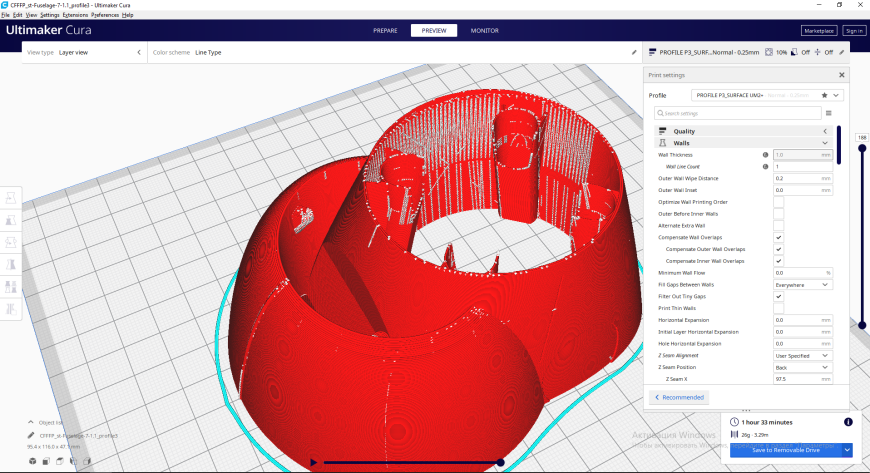Select the Move tool in left toolbar
The height and width of the screenshot is (473, 870).
[x=11, y=198]
